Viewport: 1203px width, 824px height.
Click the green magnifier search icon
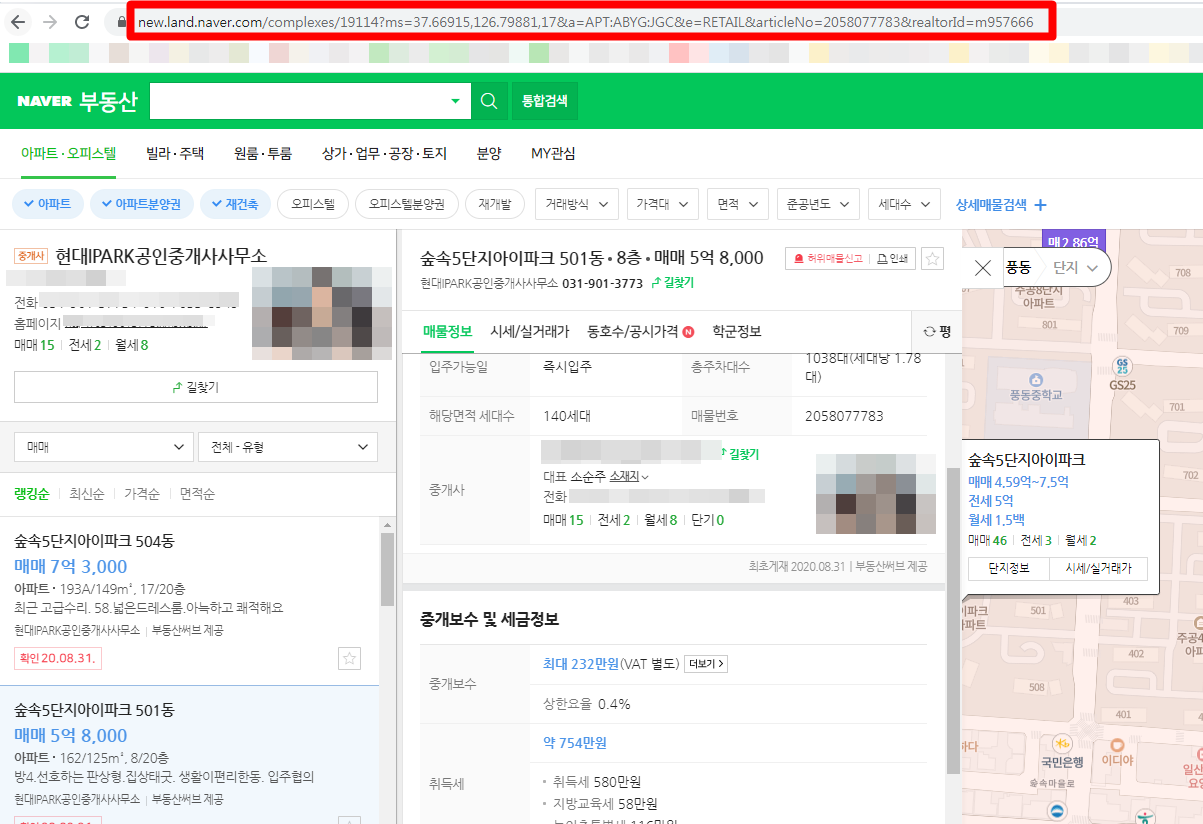pos(489,101)
